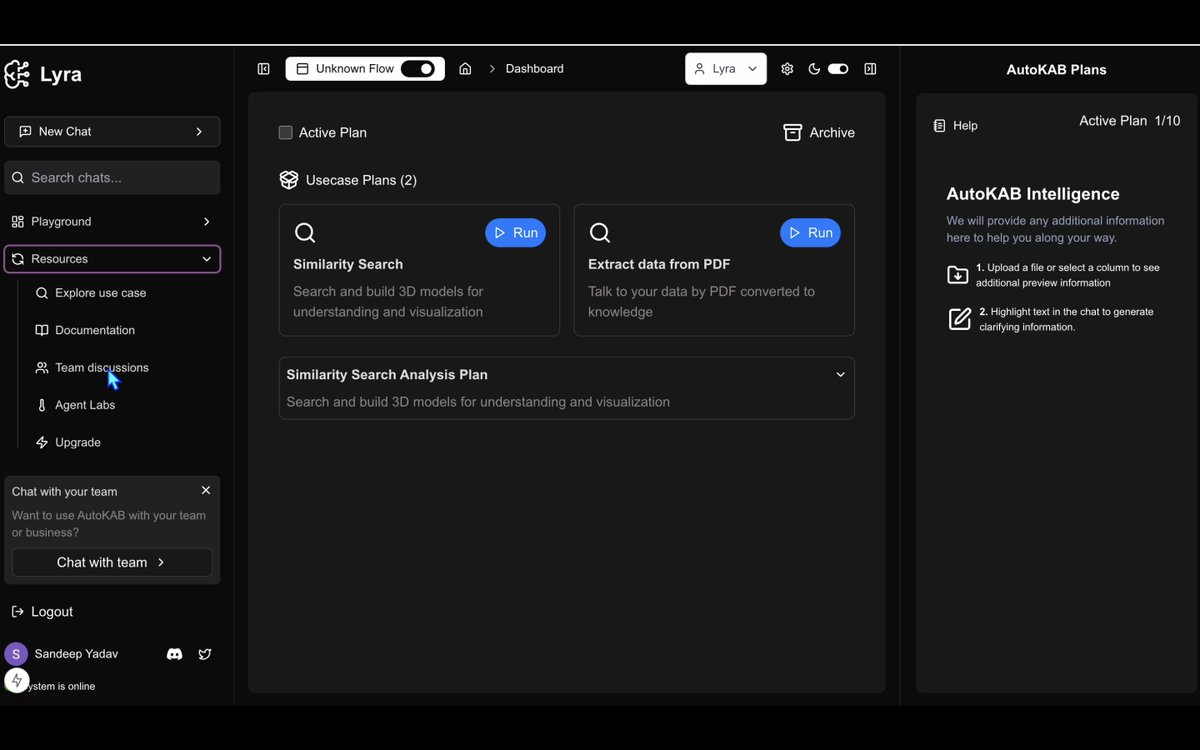Click the Explore use case magnifier icon

(x=42, y=293)
